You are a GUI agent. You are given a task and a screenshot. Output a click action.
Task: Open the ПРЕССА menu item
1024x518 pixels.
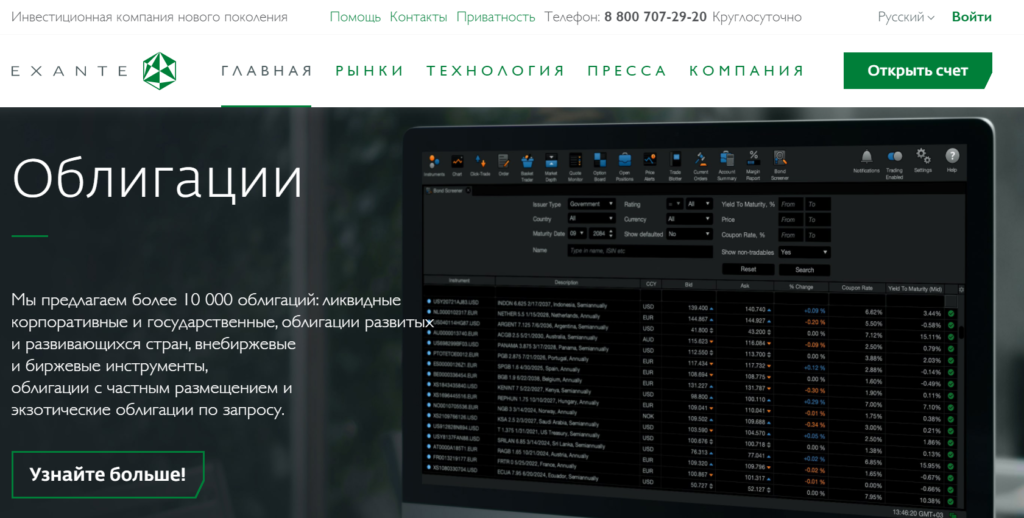[627, 71]
